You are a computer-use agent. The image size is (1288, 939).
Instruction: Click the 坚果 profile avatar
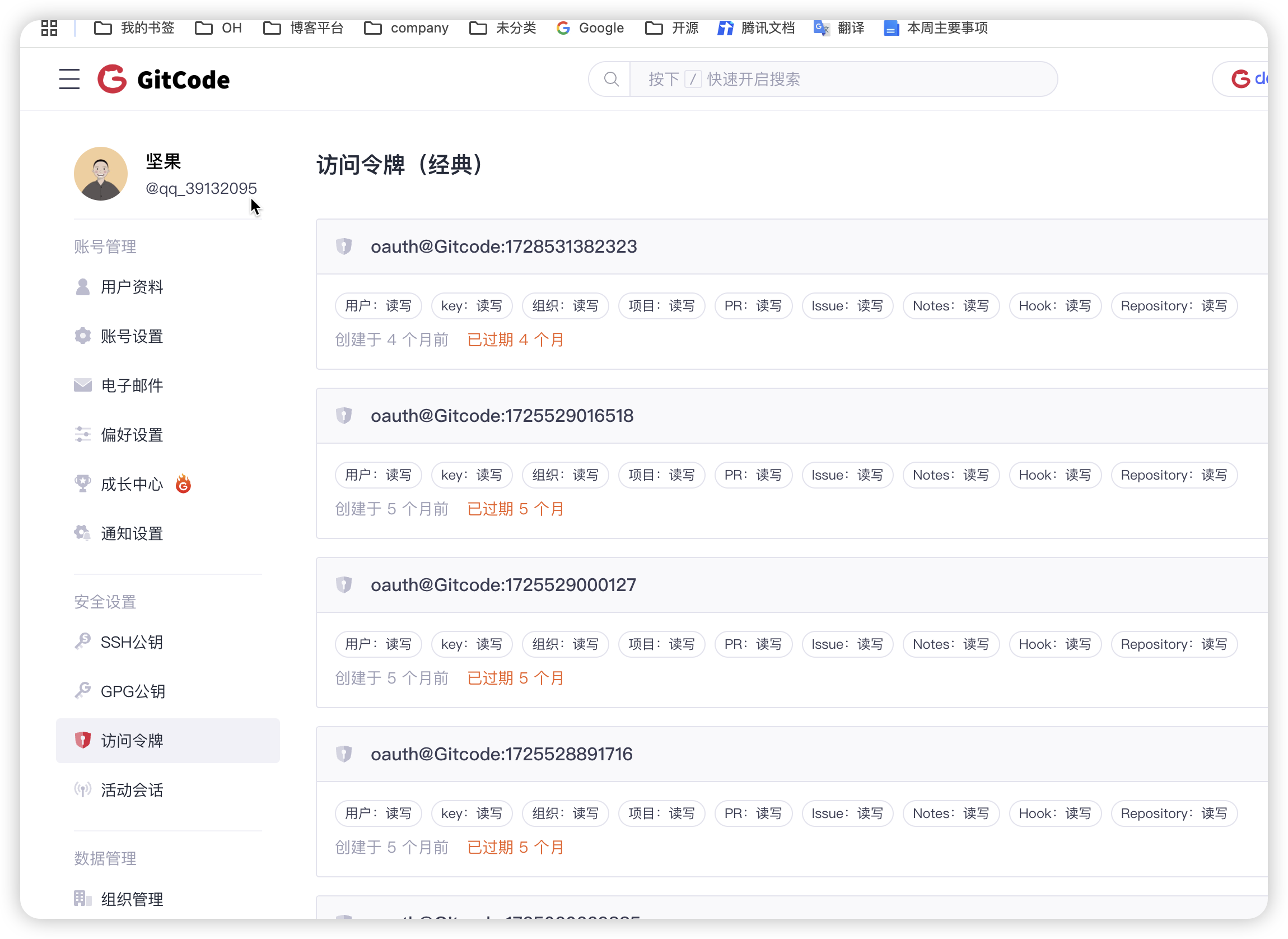pyautogui.click(x=101, y=174)
